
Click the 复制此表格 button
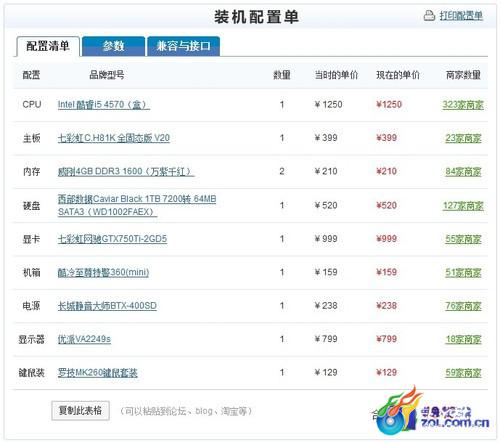click(80, 411)
